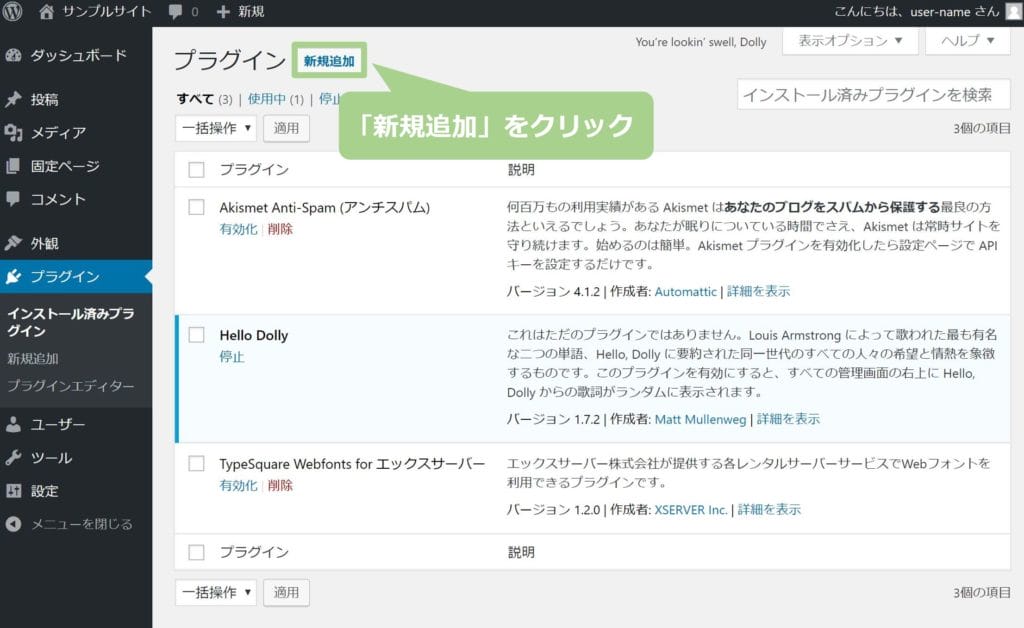The image size is (1024, 628).
Task: Open the メディア media icon
Action: (14, 132)
